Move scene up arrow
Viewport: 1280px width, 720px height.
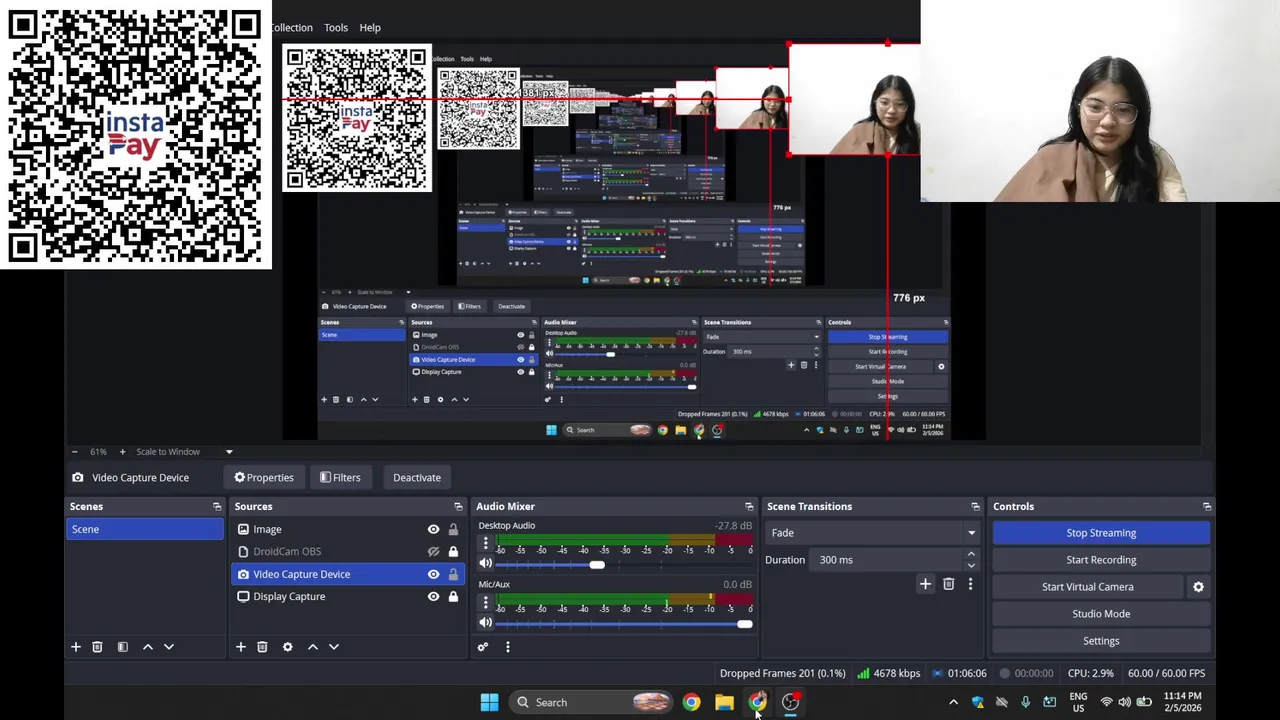tap(147, 647)
